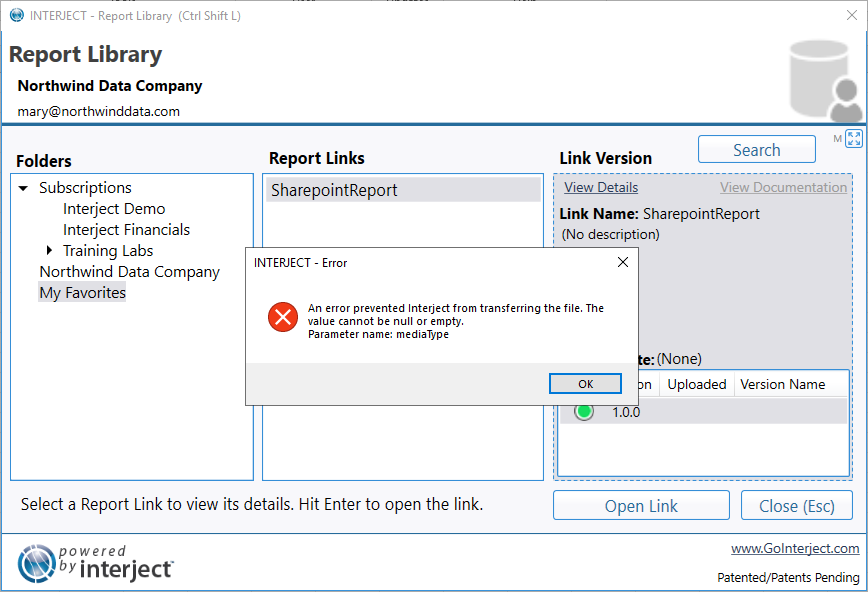Click the mary@northwinddata.com email text

pyautogui.click(x=99, y=111)
